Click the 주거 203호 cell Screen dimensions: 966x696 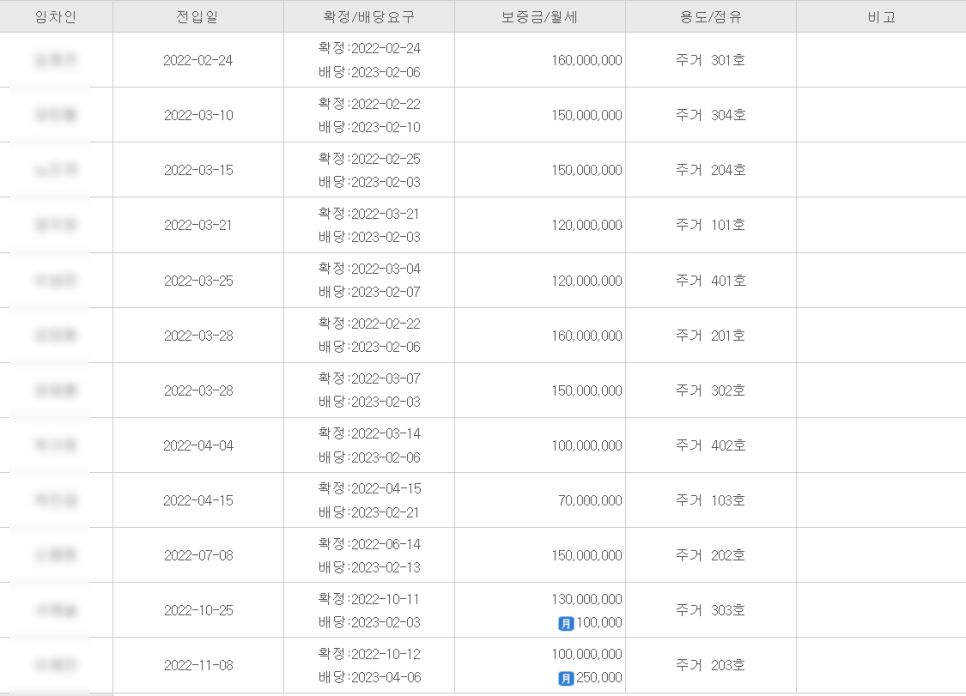point(710,665)
